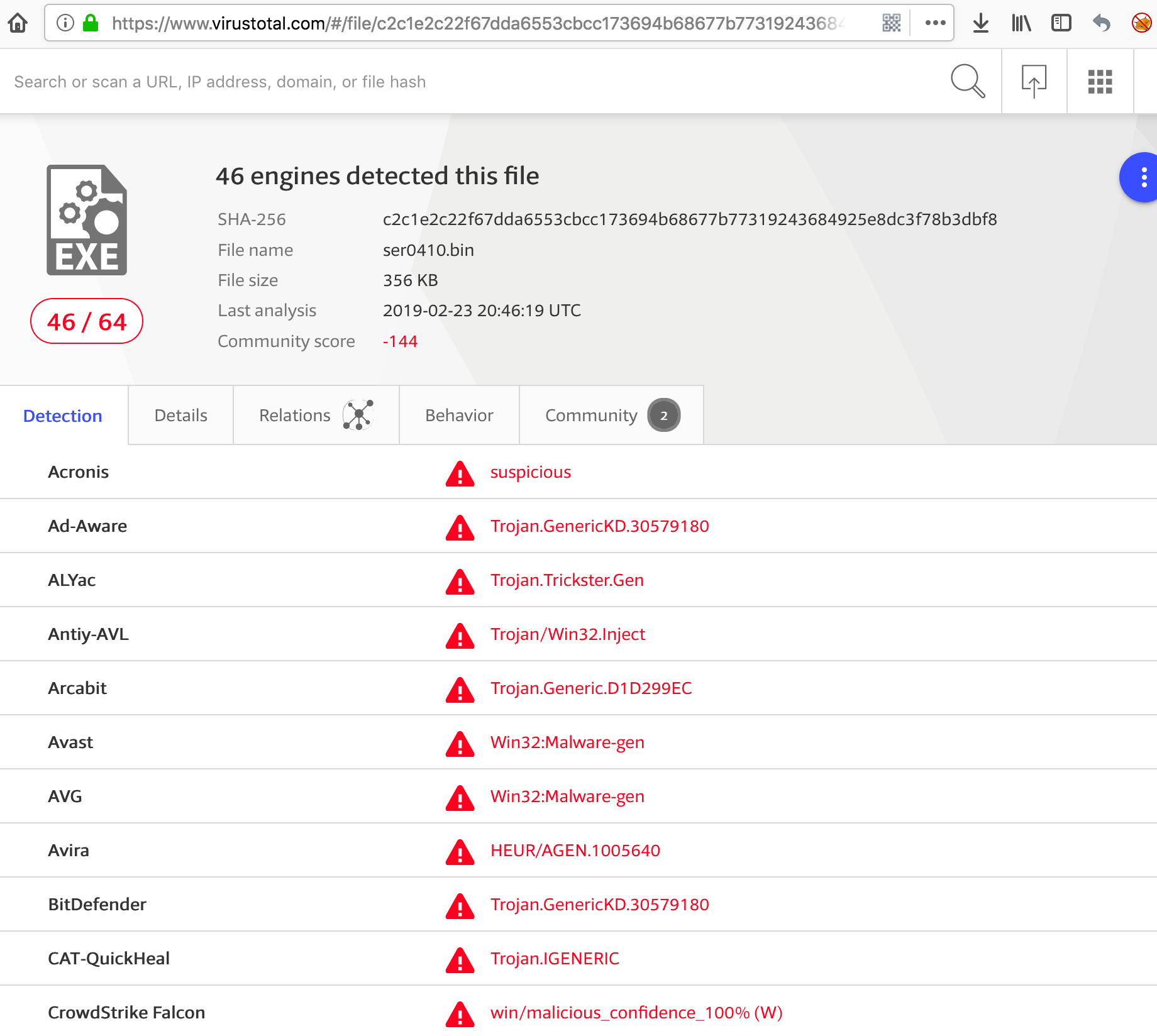The height and width of the screenshot is (1036, 1157).
Task: Click the Avira warning triangle icon
Action: pos(460,852)
